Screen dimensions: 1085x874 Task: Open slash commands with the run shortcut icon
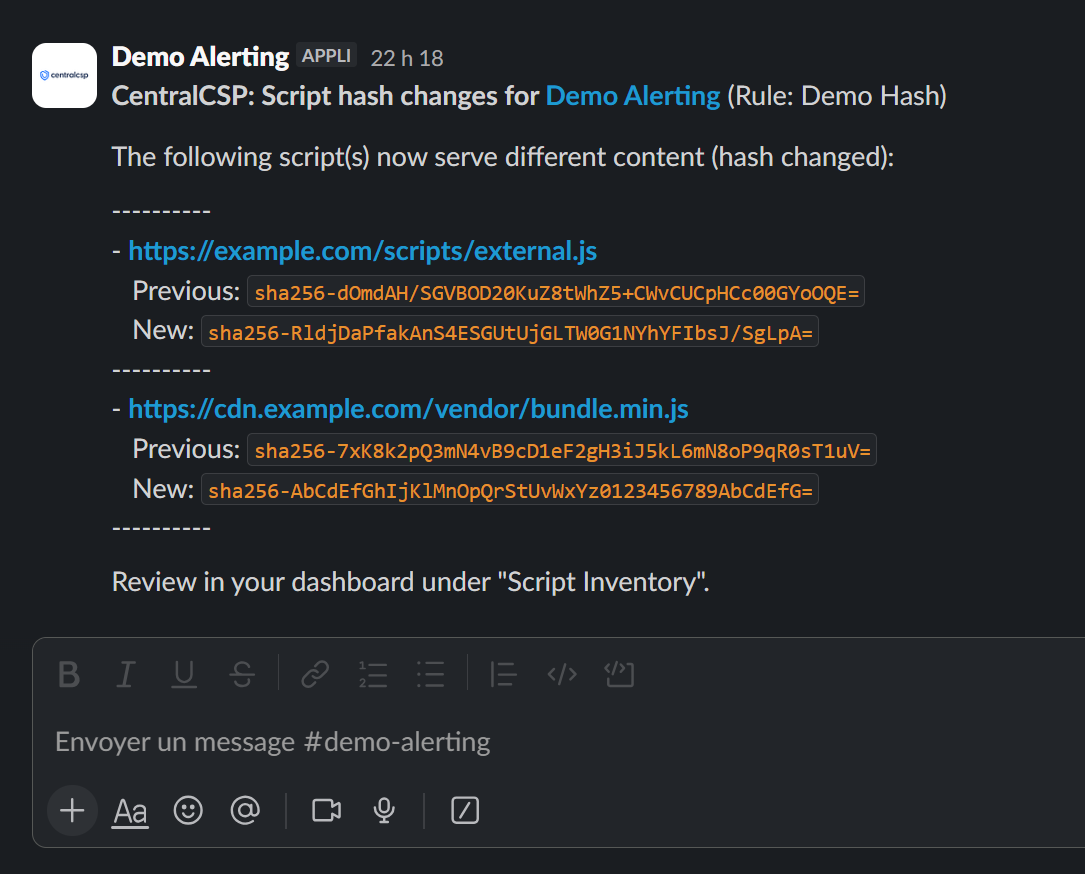[x=464, y=811]
